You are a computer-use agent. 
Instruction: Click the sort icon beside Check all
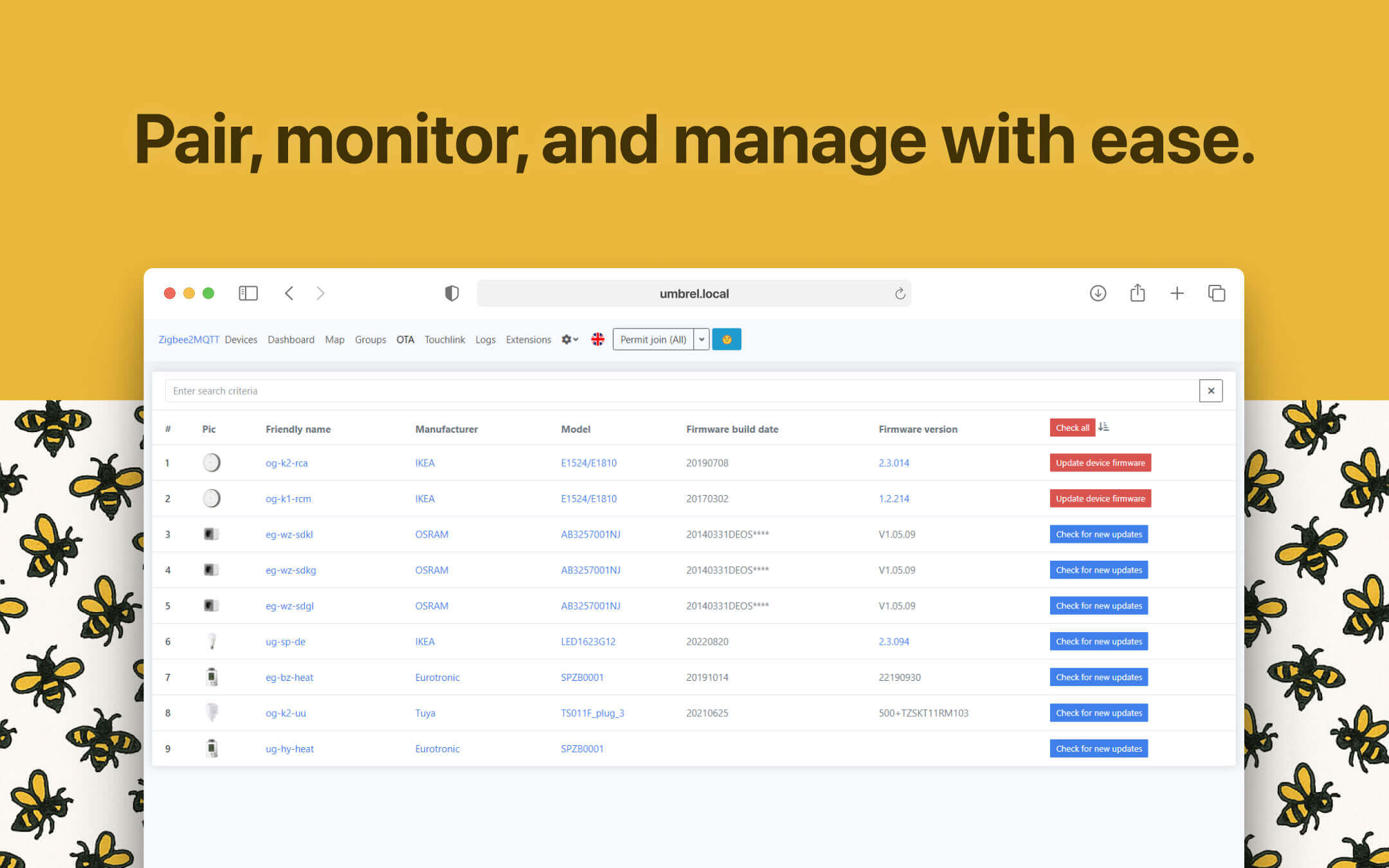click(1104, 427)
